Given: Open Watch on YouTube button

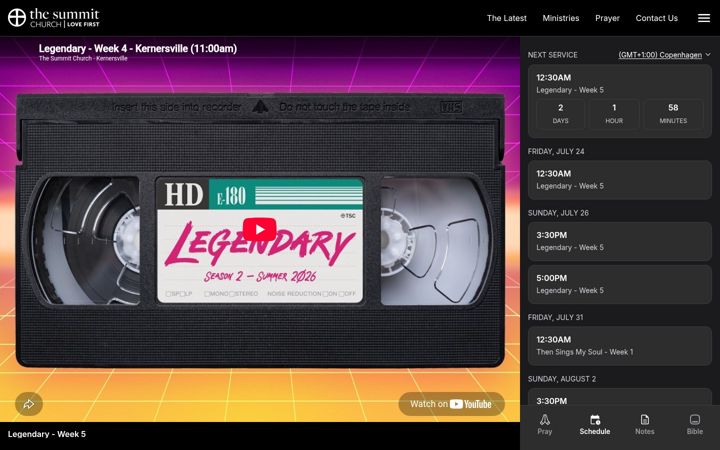Looking at the screenshot, I should point(451,404).
